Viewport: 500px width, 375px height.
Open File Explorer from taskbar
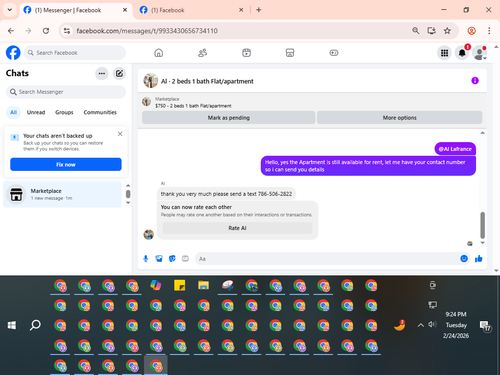point(203,286)
